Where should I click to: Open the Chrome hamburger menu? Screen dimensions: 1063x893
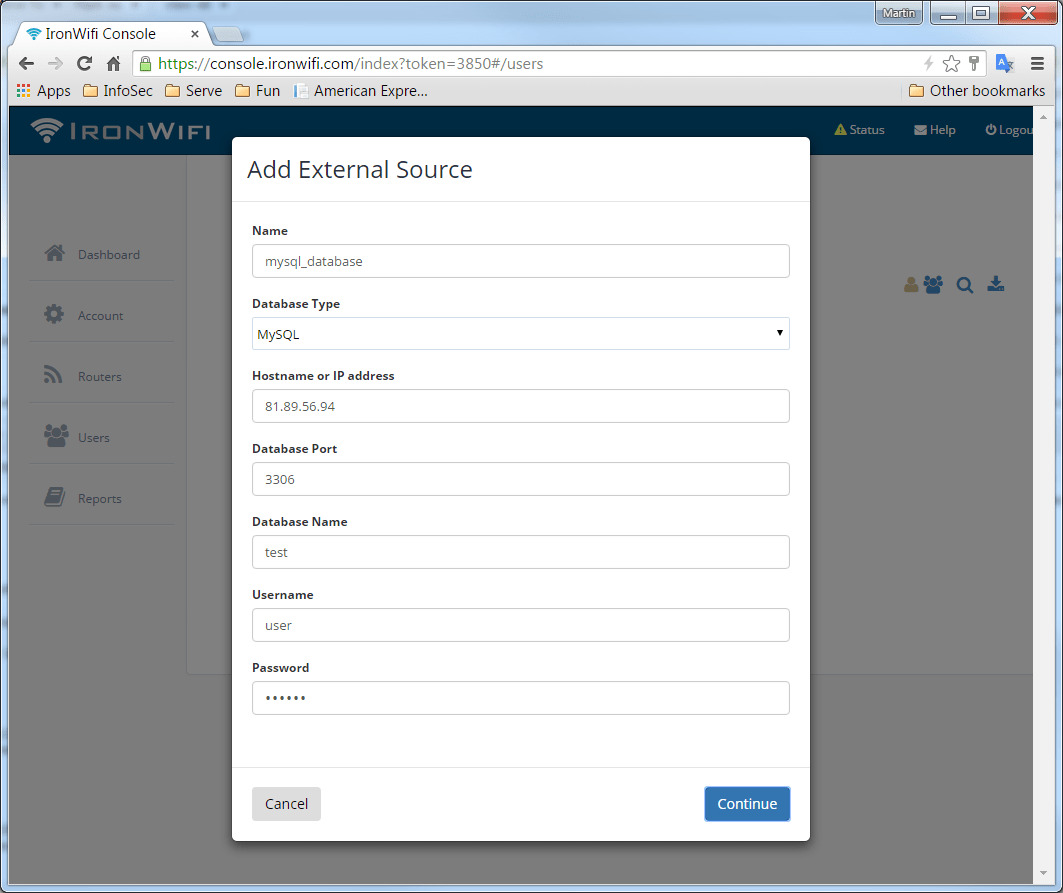pos(1037,64)
